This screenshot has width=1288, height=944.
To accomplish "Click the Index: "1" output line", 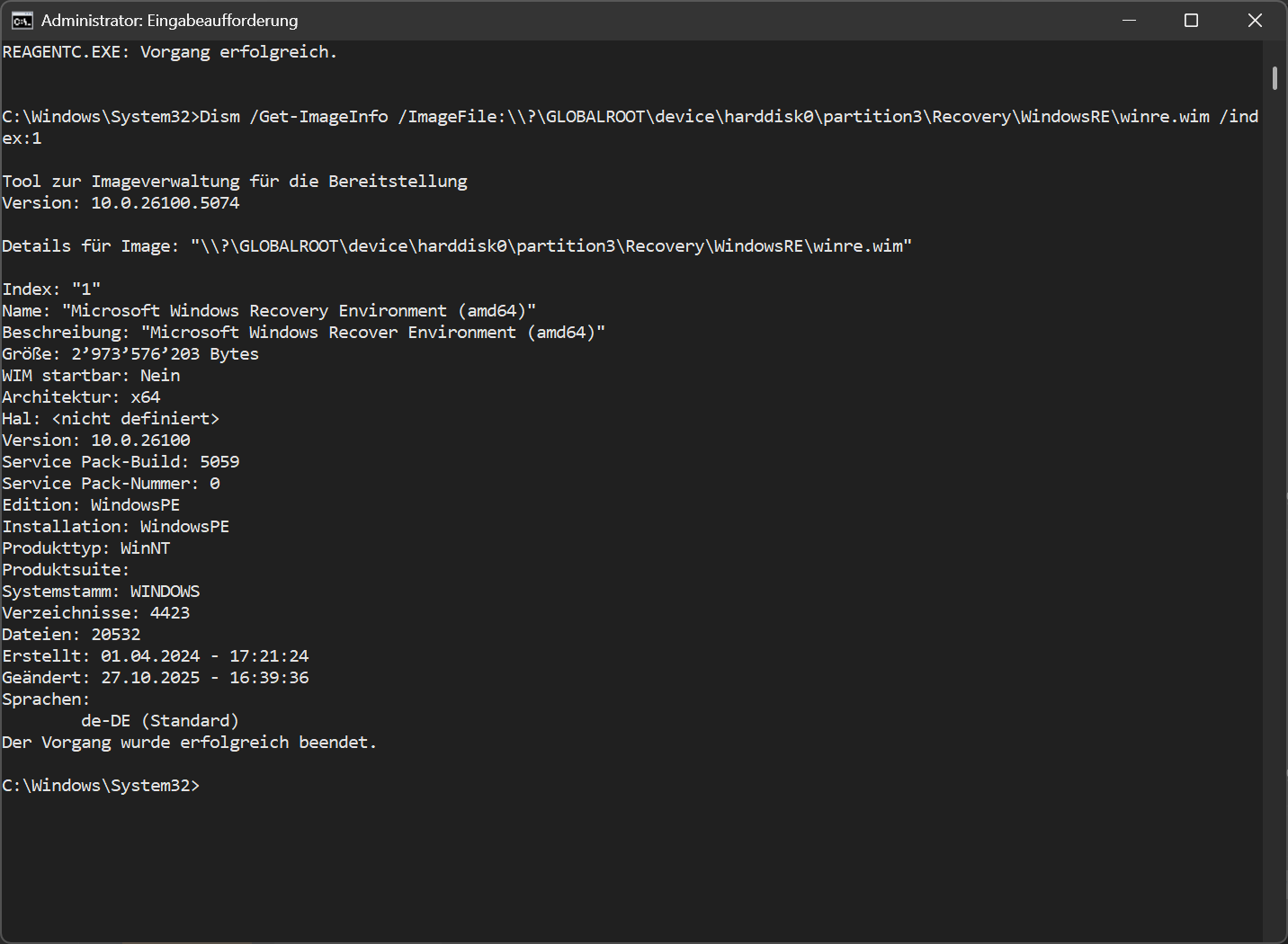I will pyautogui.click(x=51, y=289).
